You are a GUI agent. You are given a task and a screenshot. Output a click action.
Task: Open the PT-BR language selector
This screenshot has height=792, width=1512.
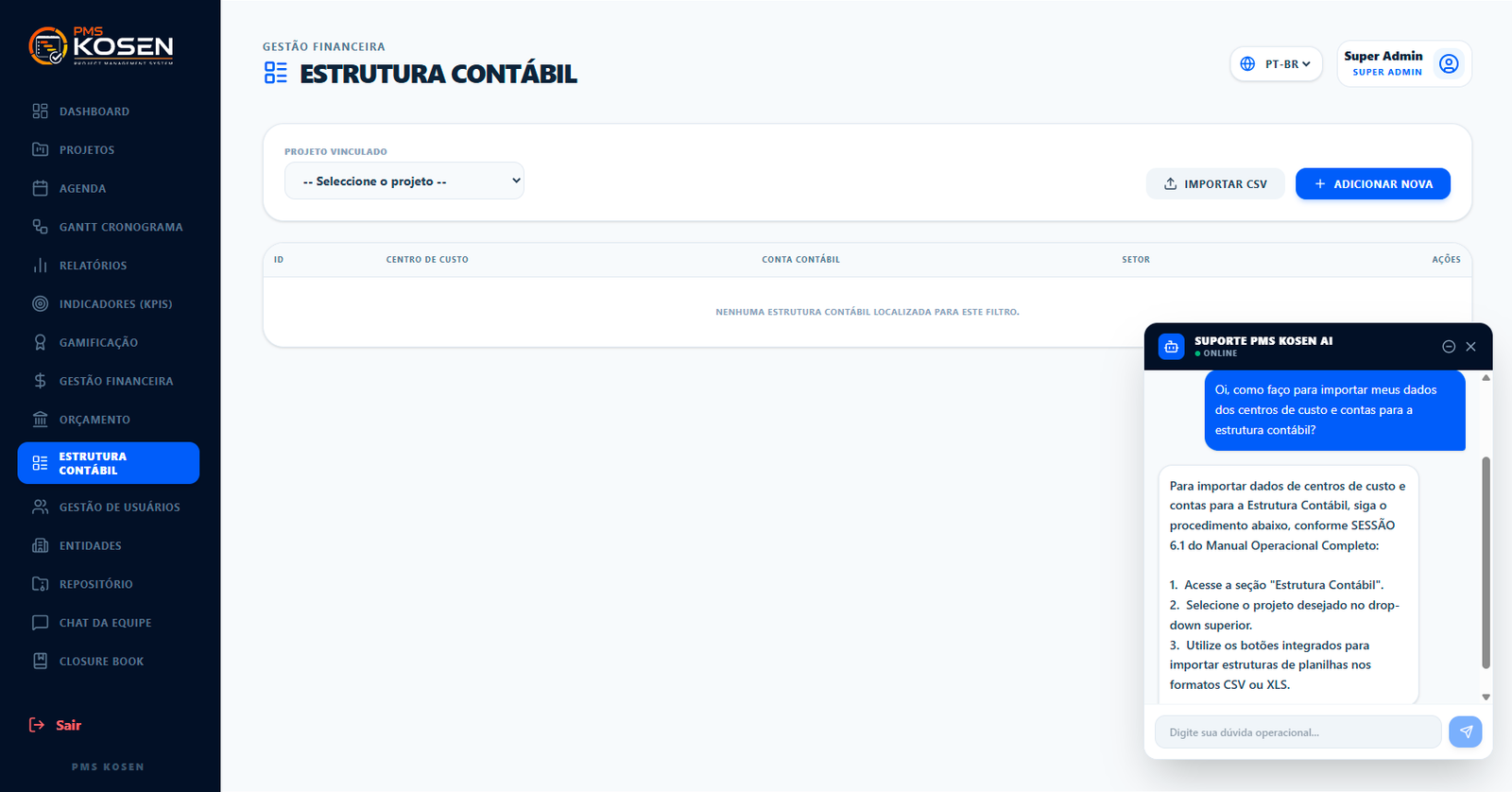pos(1276,63)
